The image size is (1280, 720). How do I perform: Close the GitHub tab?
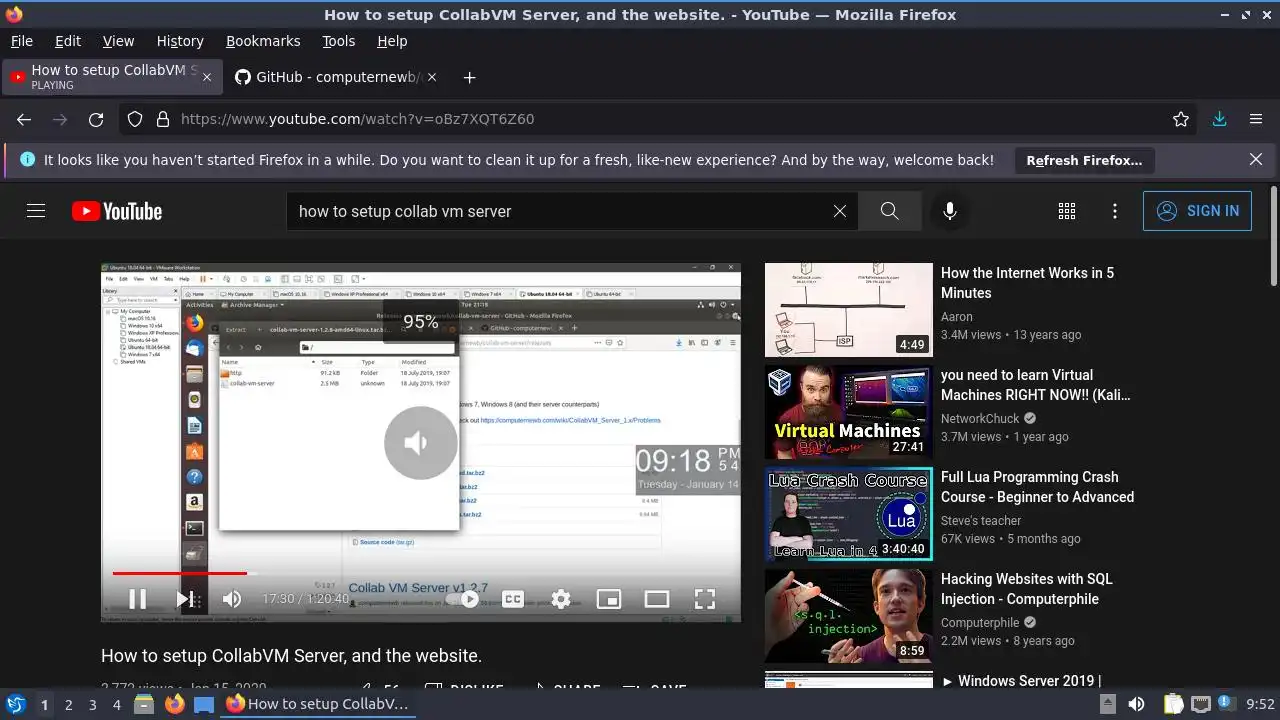point(433,77)
